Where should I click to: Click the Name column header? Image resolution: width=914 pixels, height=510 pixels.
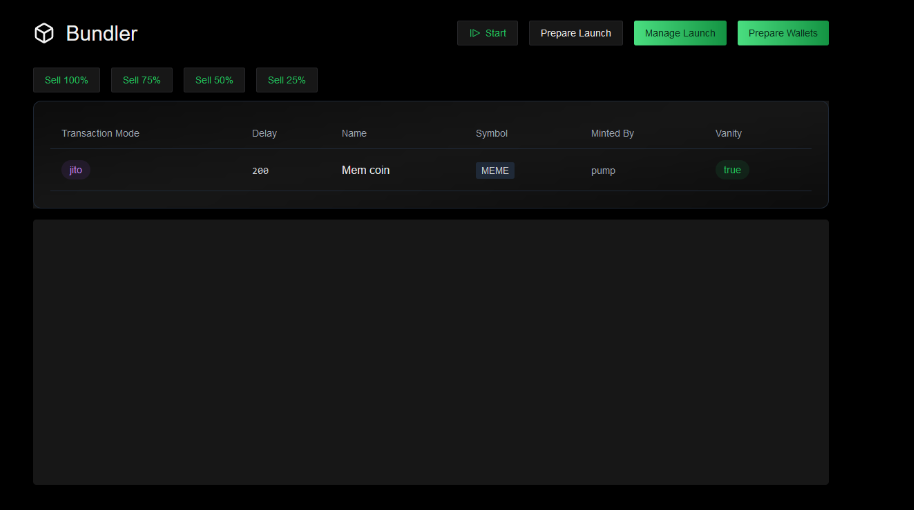pyautogui.click(x=354, y=133)
